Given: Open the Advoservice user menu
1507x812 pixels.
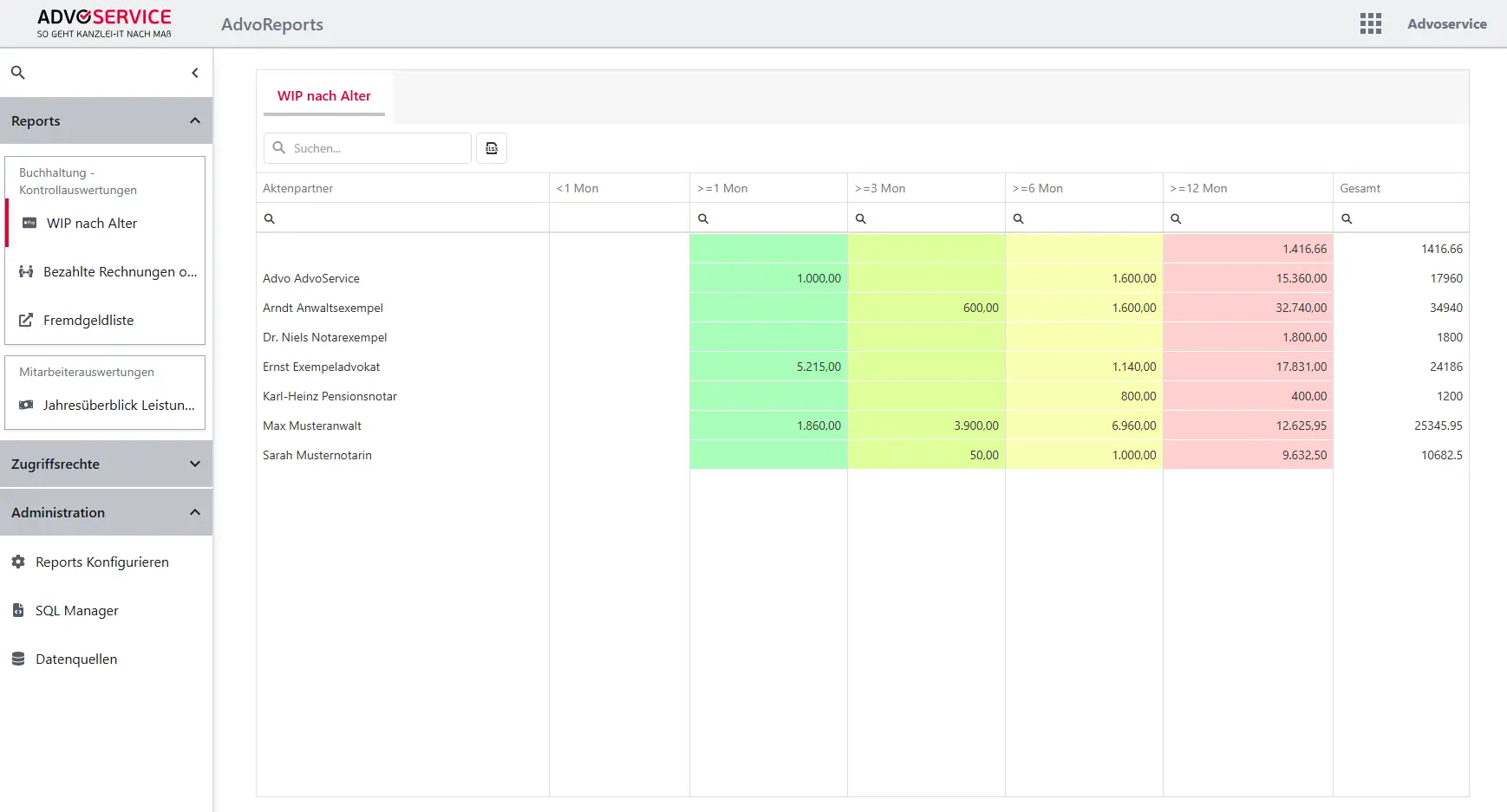Looking at the screenshot, I should pos(1447,23).
